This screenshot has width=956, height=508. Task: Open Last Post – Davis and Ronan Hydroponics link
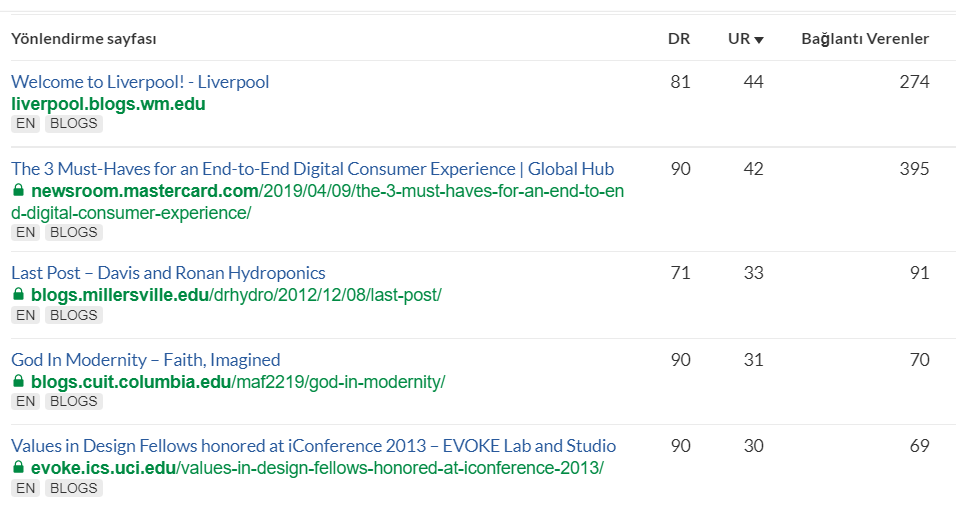[168, 273]
